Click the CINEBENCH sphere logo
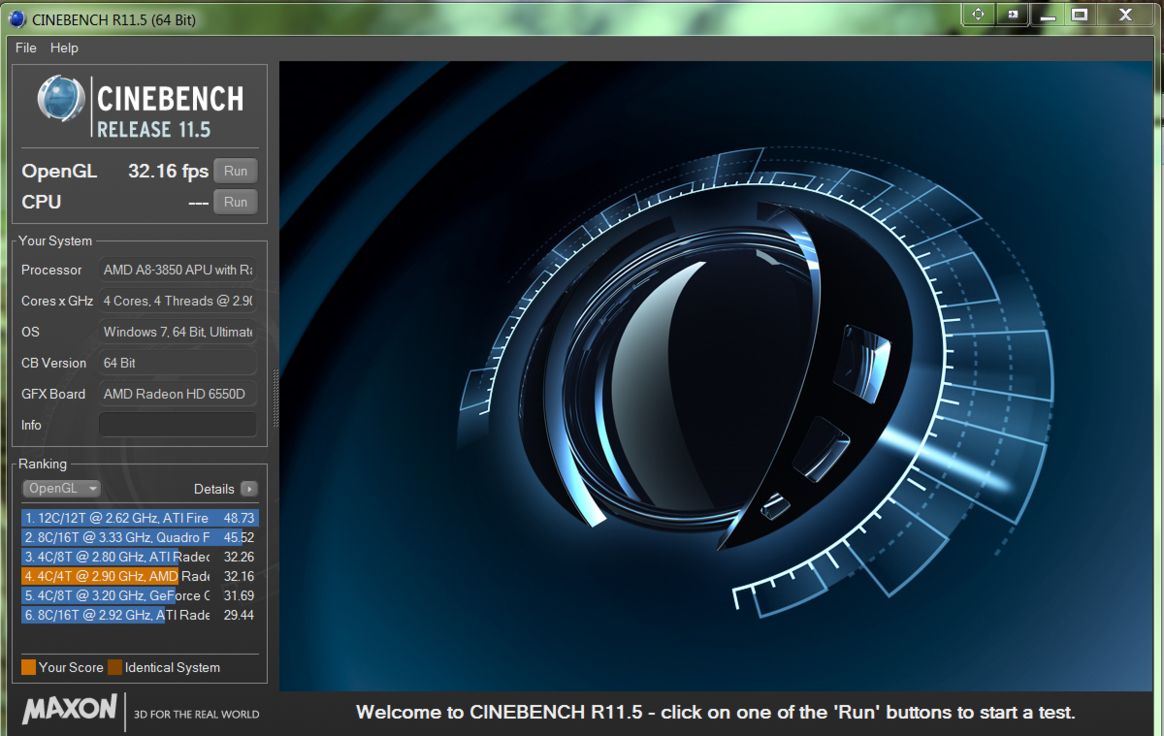The height and width of the screenshot is (736, 1164). 61,99
